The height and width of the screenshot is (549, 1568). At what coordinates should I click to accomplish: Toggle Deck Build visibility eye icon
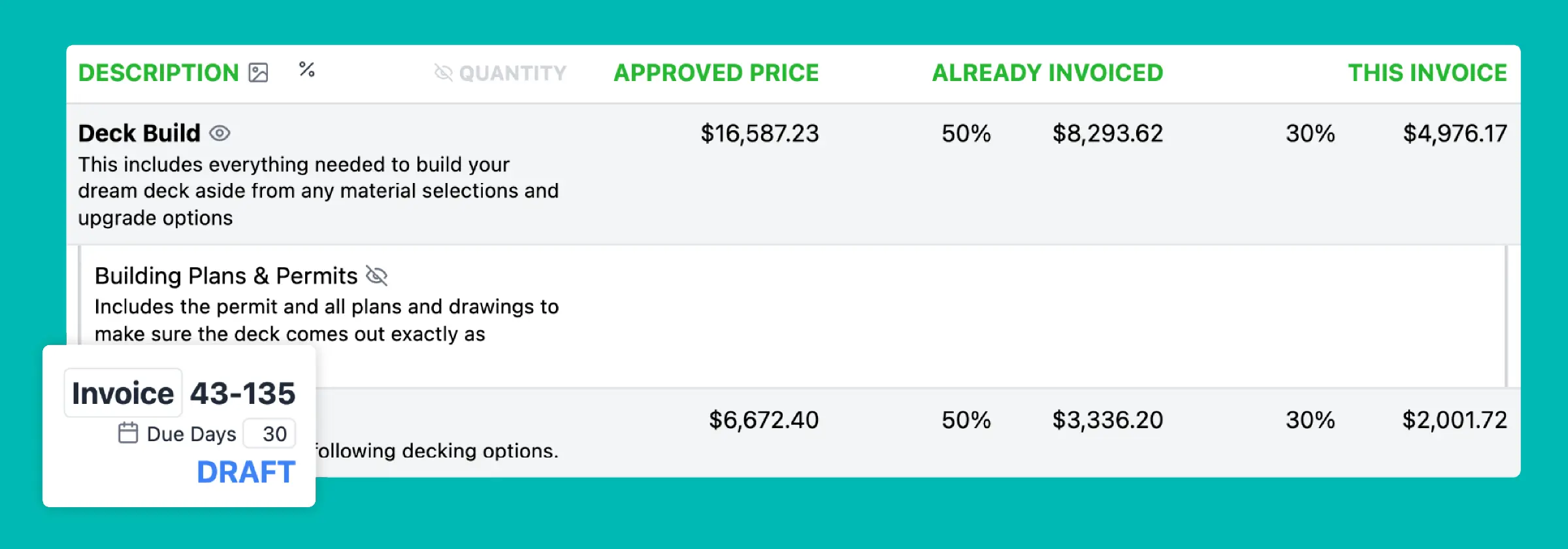220,133
